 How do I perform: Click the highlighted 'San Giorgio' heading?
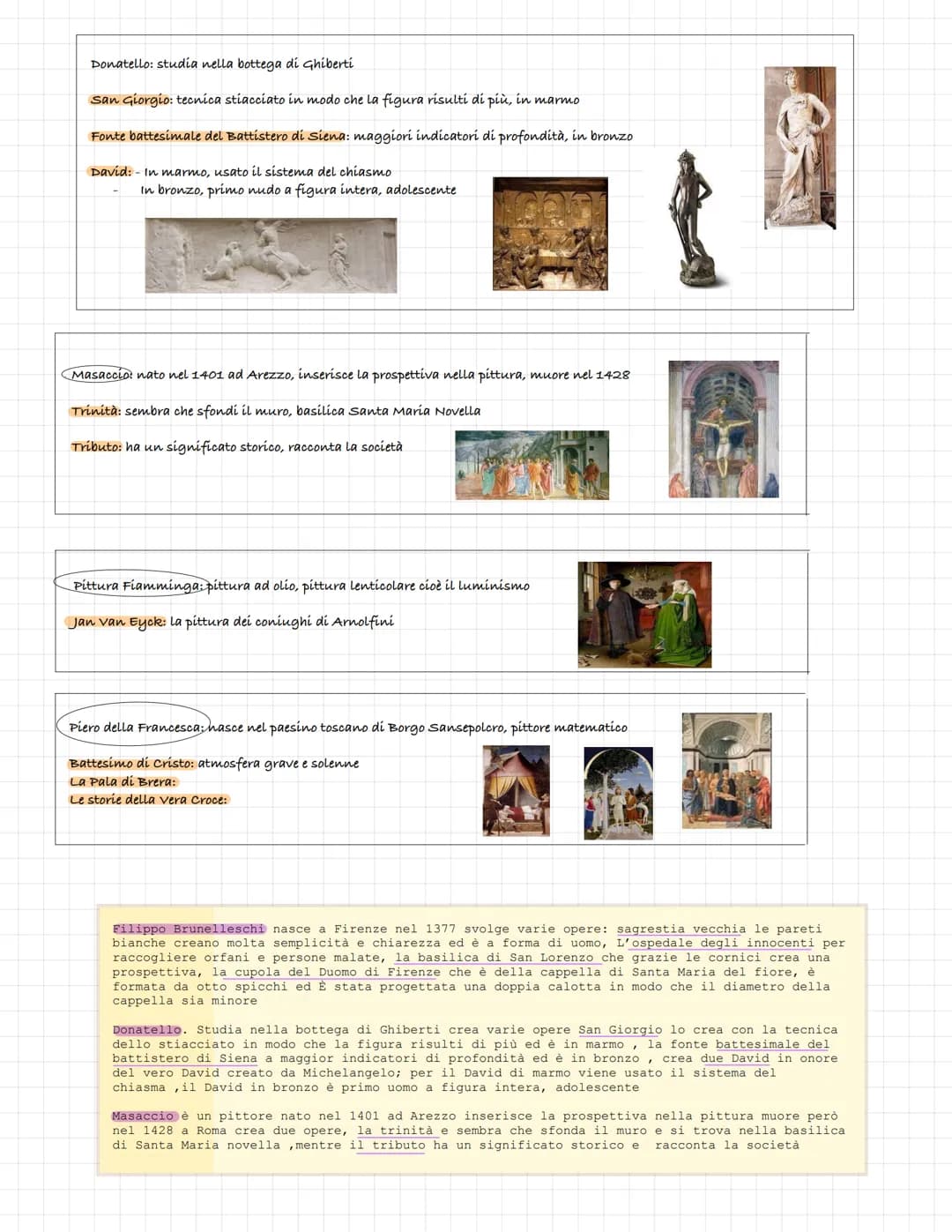tap(130, 100)
